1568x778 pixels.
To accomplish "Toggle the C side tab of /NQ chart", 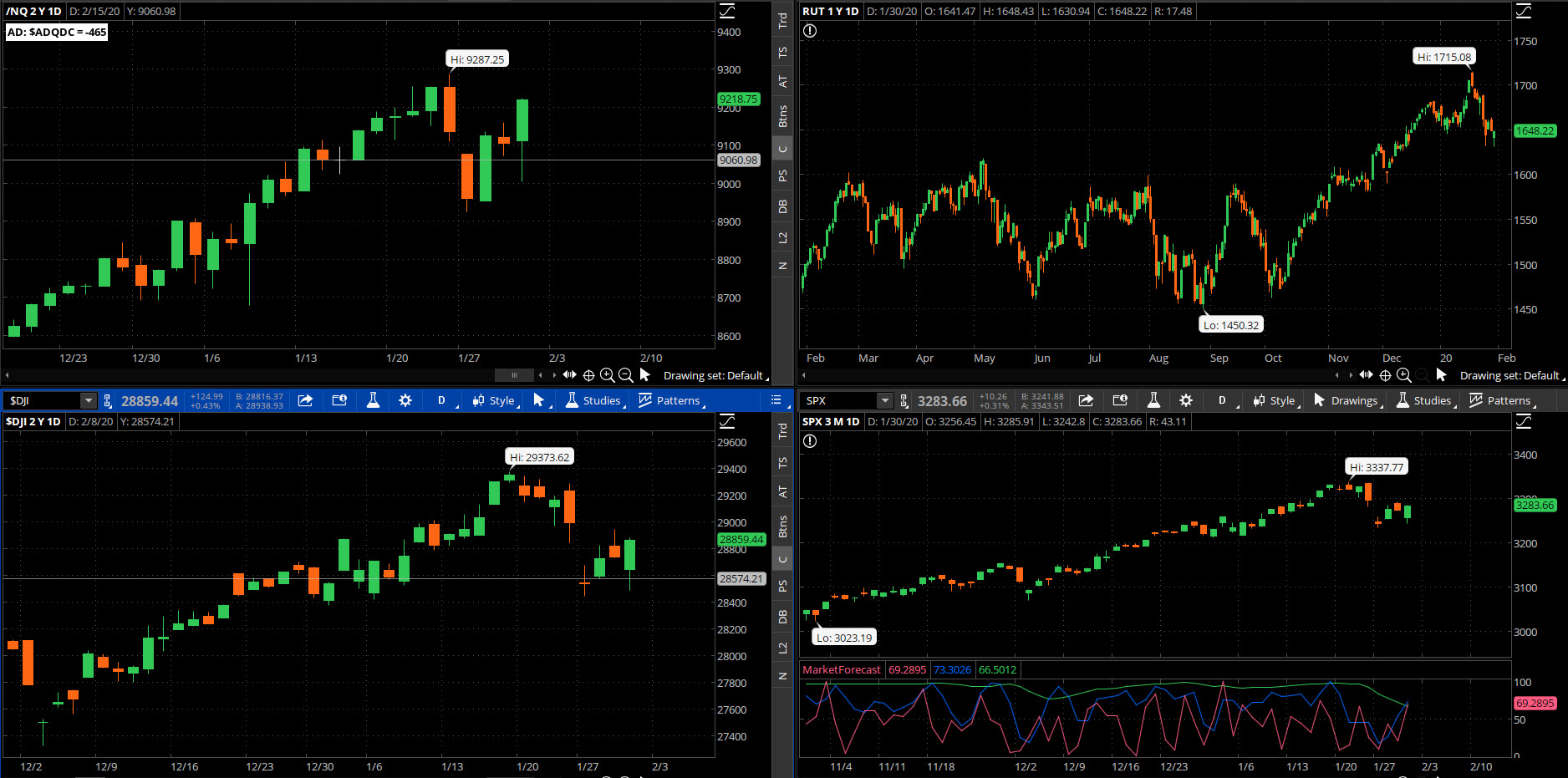I will (x=782, y=149).
